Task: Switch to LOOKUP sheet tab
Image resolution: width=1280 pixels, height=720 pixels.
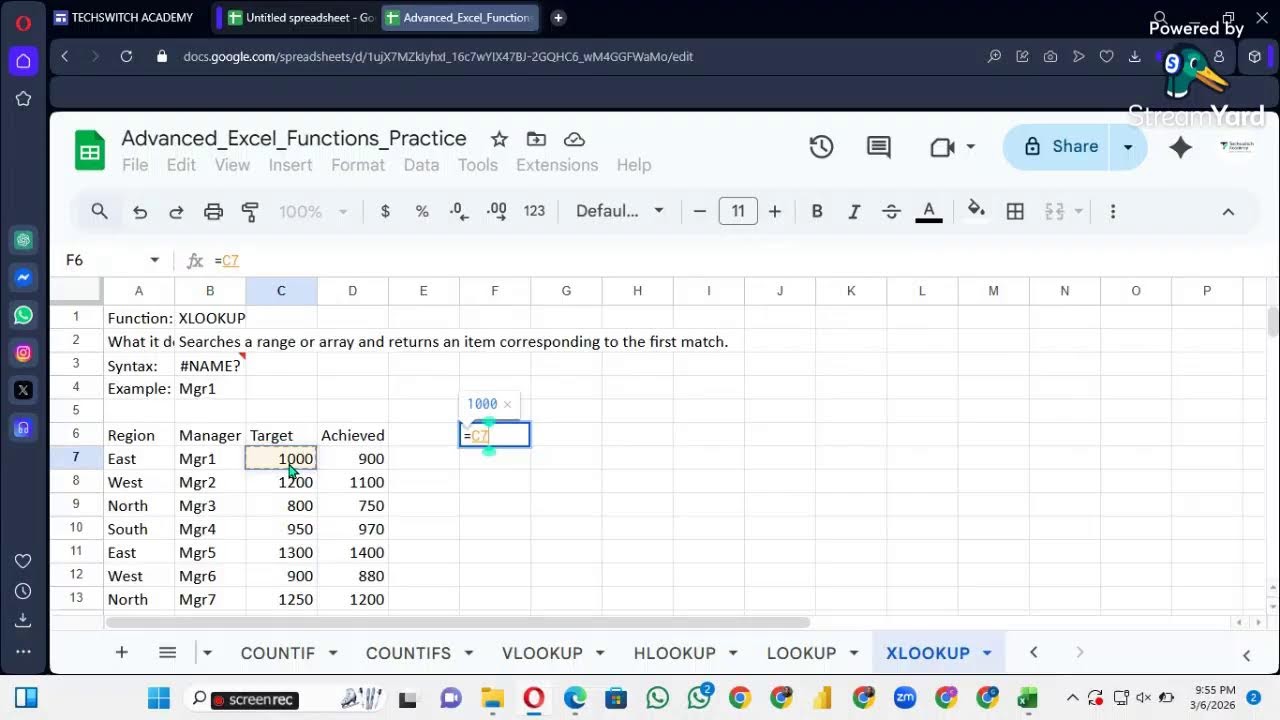Action: click(801, 653)
